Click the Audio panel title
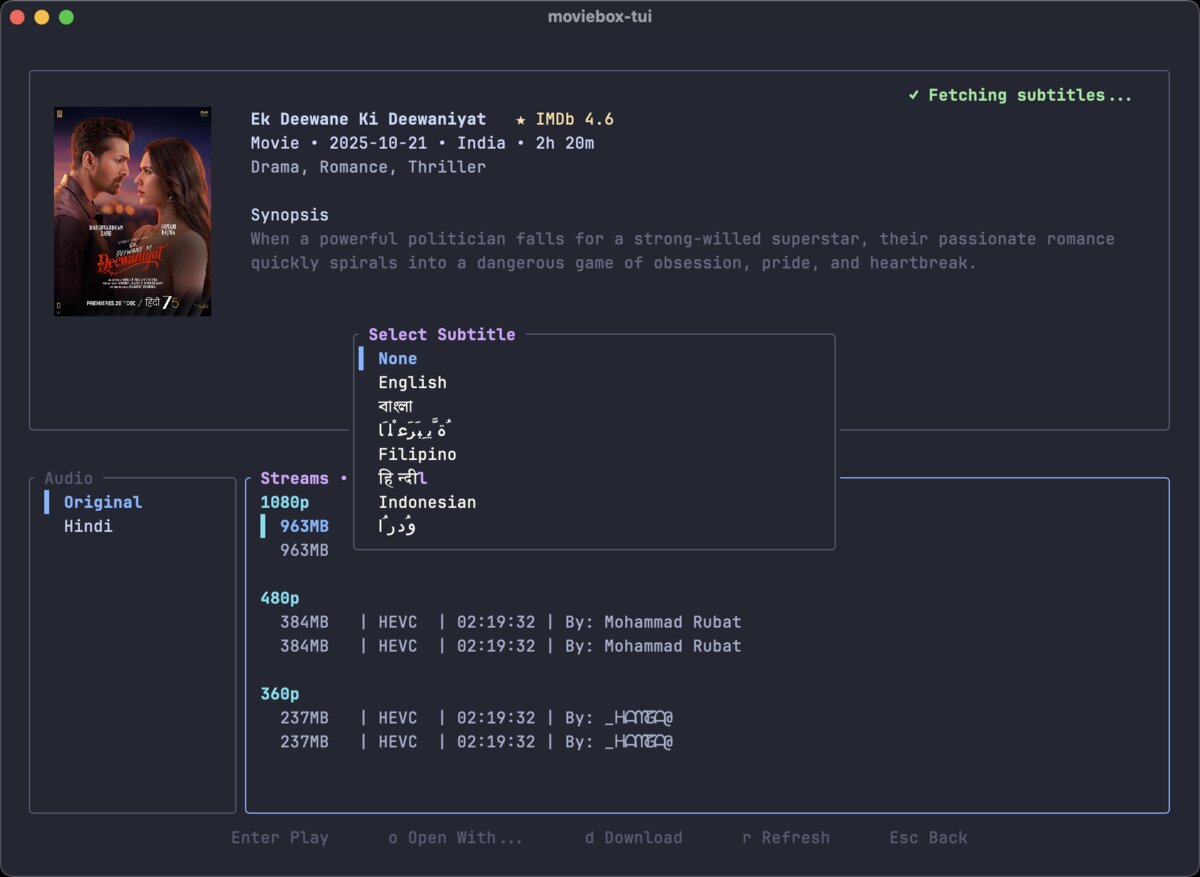Image resolution: width=1200 pixels, height=877 pixels. click(69, 479)
